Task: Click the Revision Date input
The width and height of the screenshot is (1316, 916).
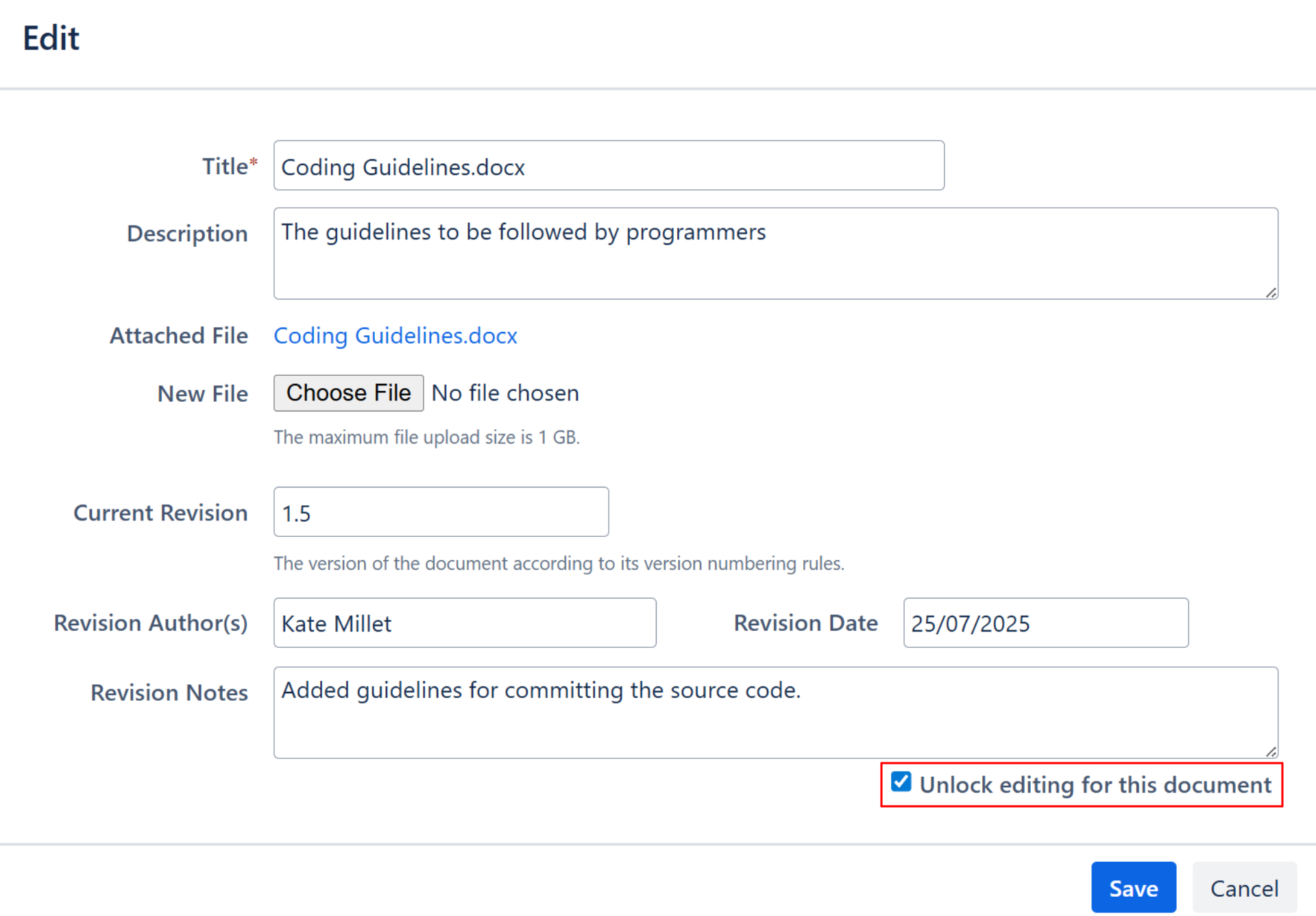Action: [x=1045, y=623]
